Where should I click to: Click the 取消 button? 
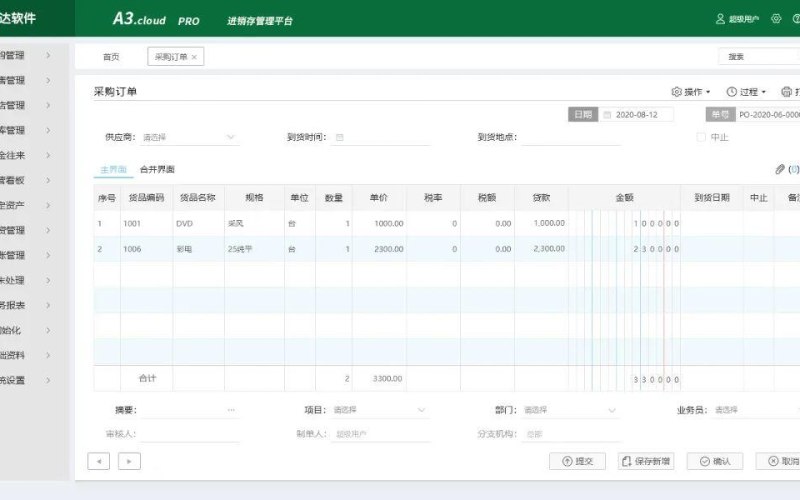click(x=779, y=461)
